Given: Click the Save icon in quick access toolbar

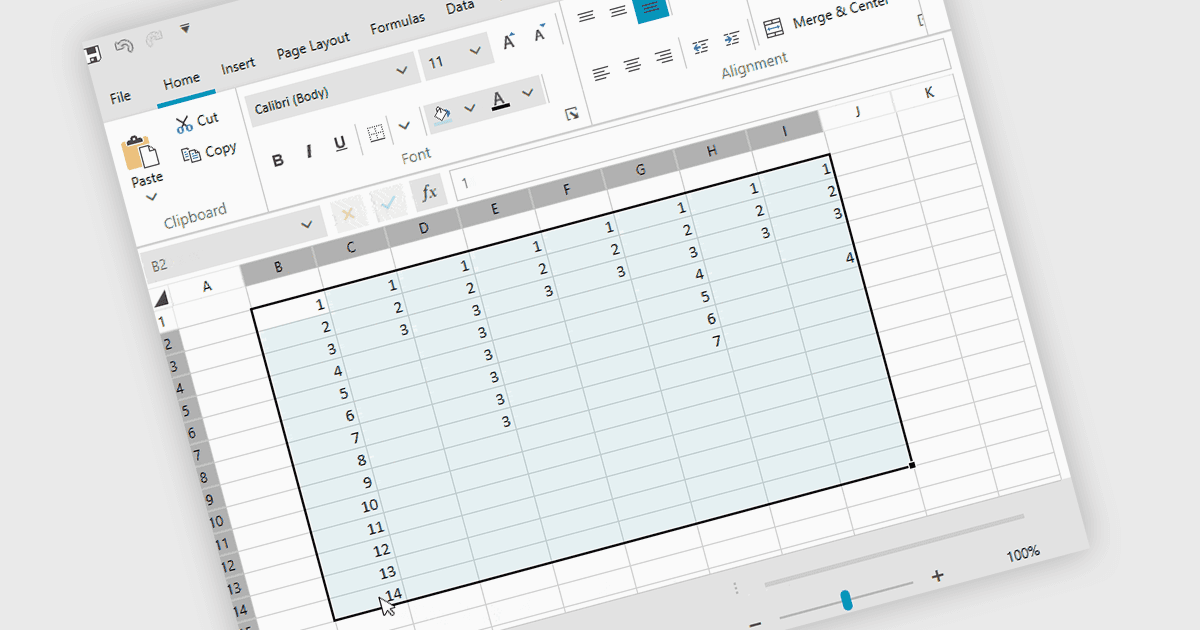Looking at the screenshot, I should point(91,54).
